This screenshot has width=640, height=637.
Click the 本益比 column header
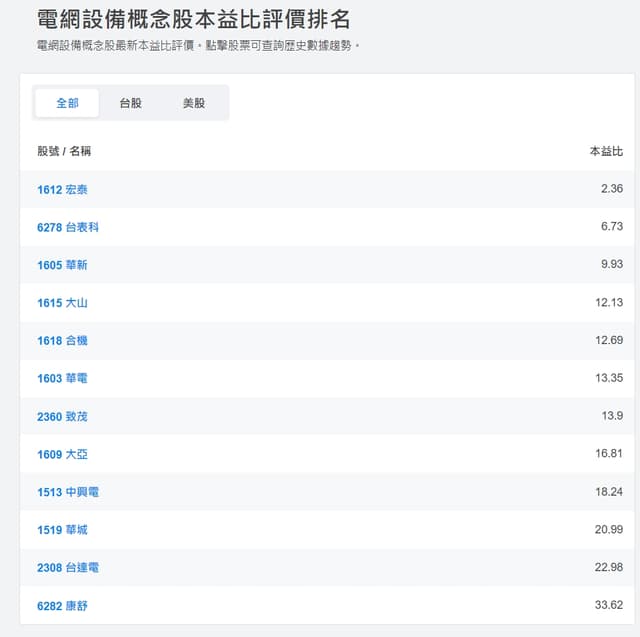click(606, 151)
